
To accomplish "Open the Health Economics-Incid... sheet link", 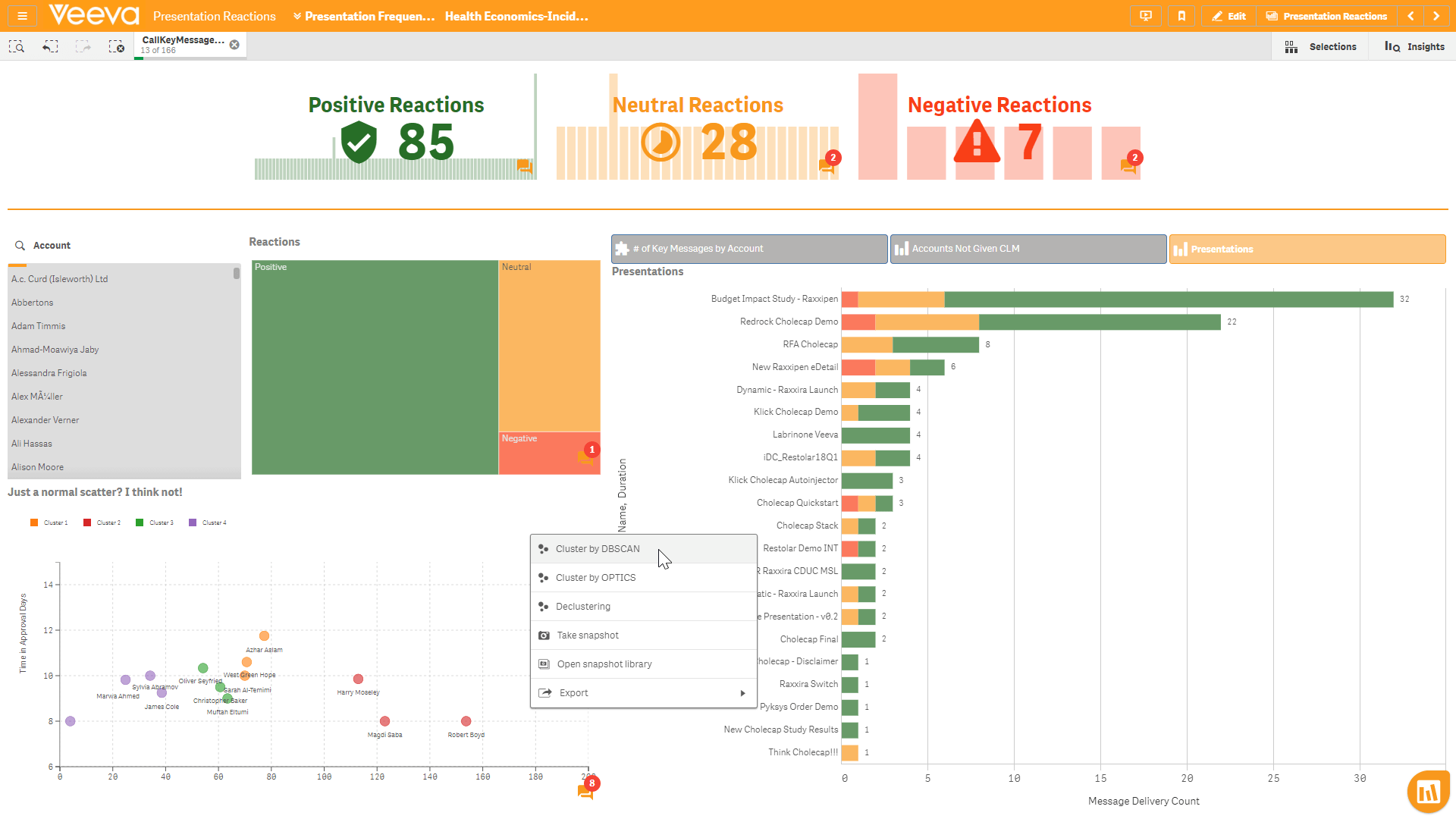I will click(516, 16).
